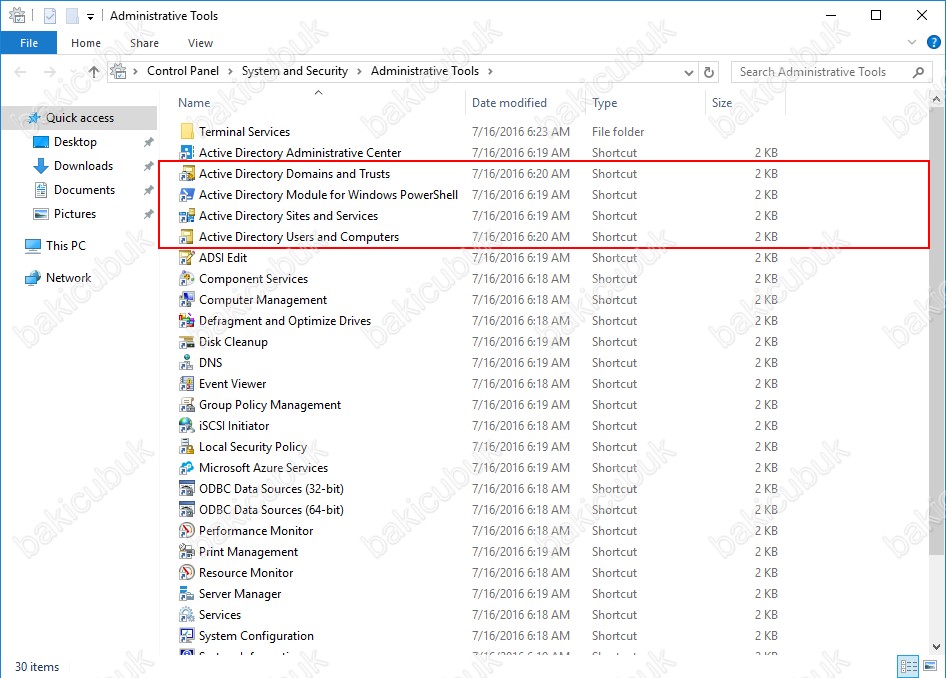
Task: Expand the chevron after Administrative Tools breadcrumb
Action: [490, 71]
